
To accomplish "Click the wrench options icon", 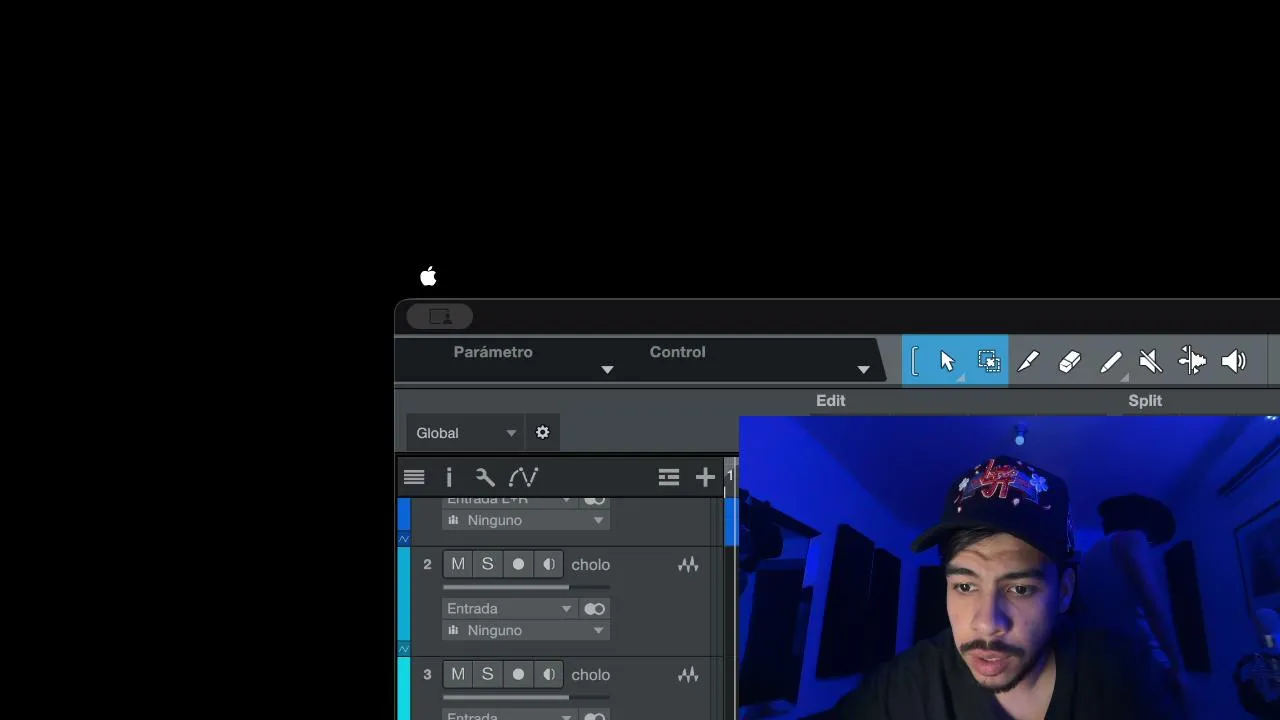I will [x=485, y=477].
